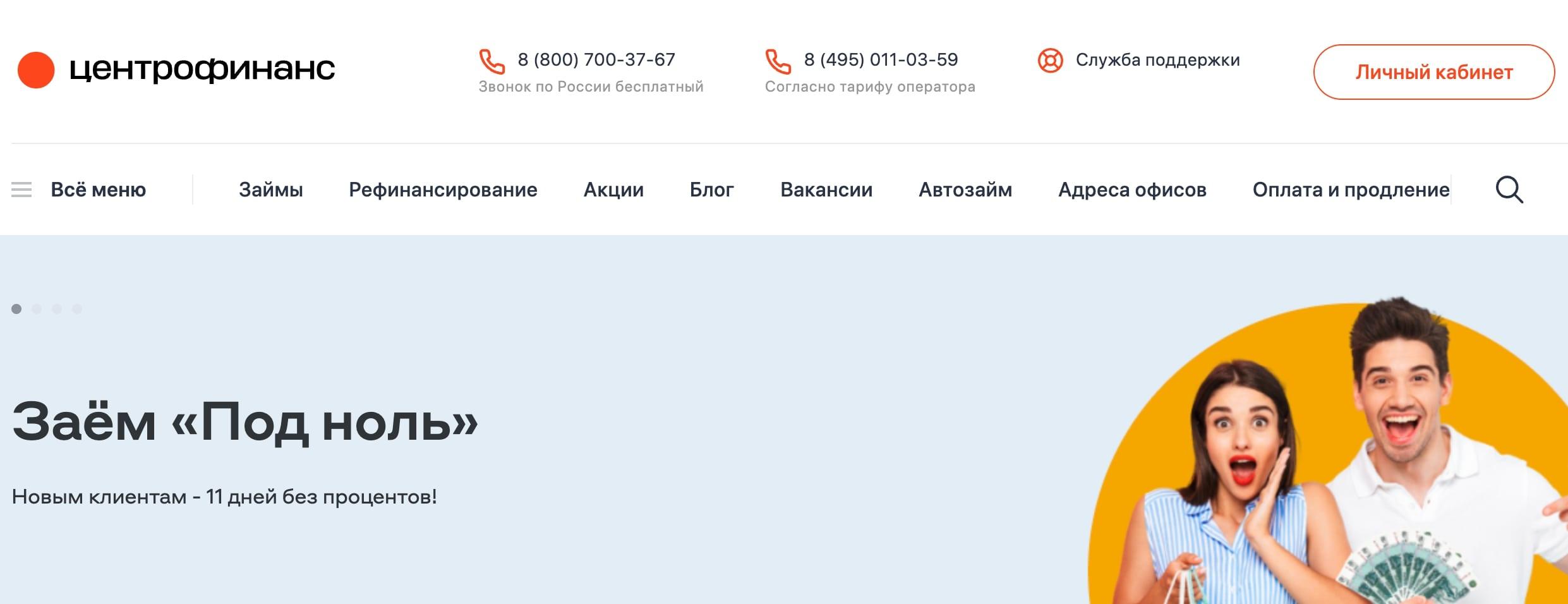Click text Новым клиентам - 11 дней без процентов

coord(224,497)
